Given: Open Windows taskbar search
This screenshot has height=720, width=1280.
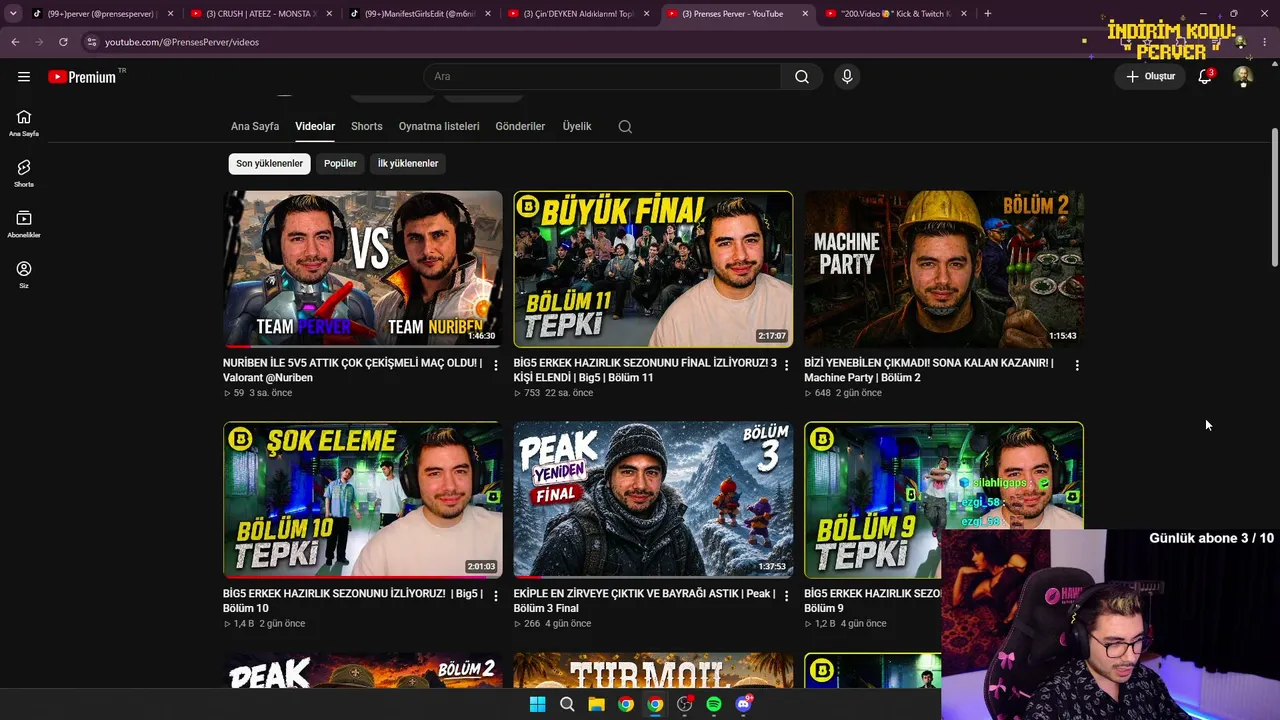Looking at the screenshot, I should pyautogui.click(x=567, y=704).
